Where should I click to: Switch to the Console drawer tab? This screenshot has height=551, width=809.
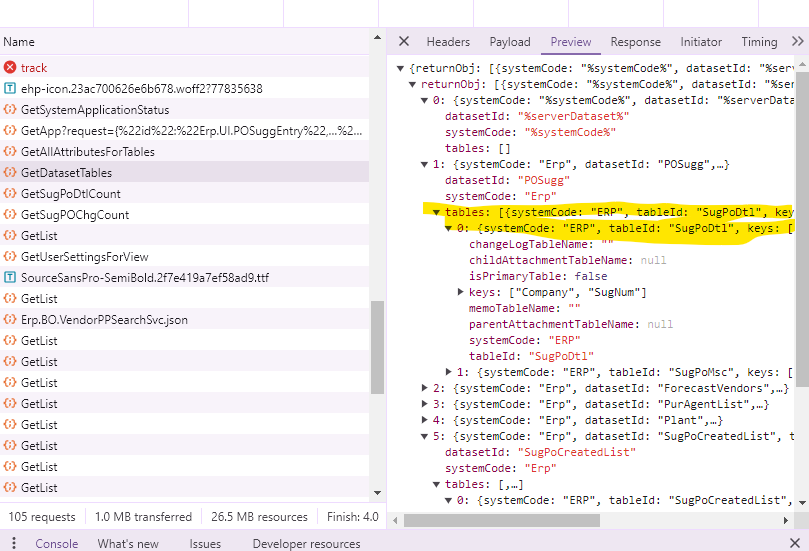point(57,543)
